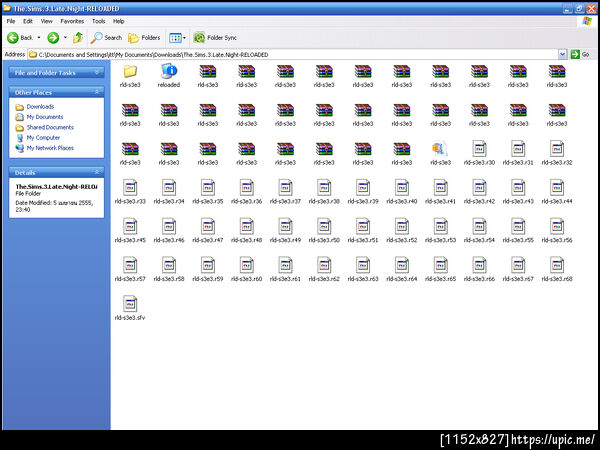Click the rld-s3e3.r42 file name label
This screenshot has width=600, height=450.
click(479, 201)
